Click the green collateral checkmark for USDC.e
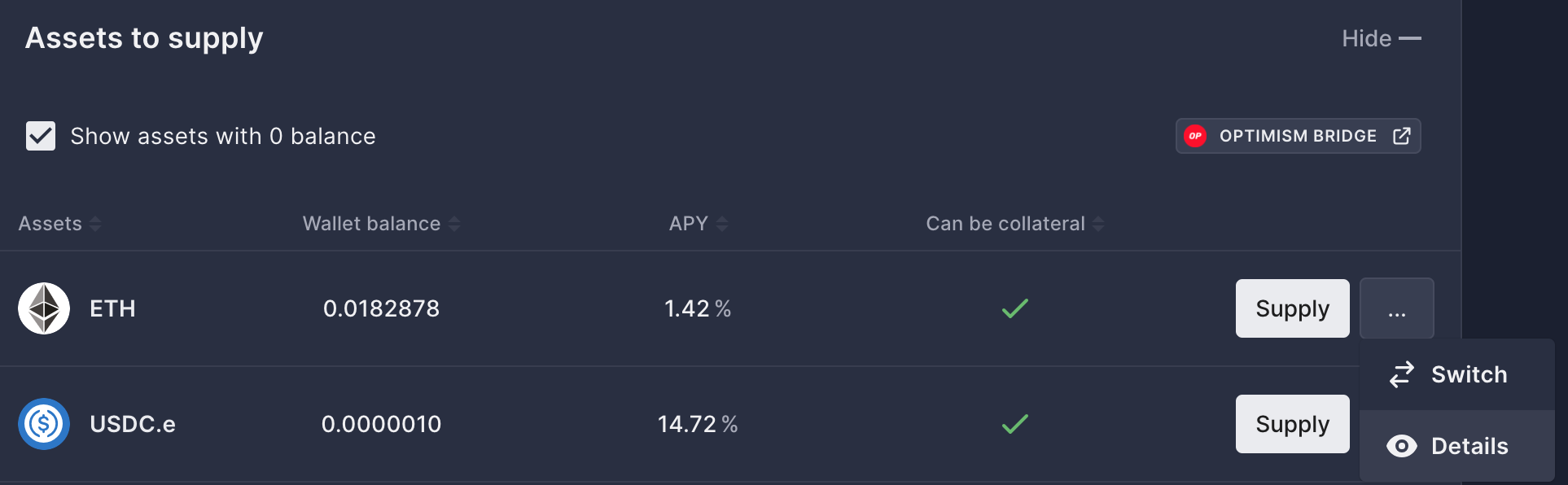1568x485 pixels. pyautogui.click(x=1015, y=424)
